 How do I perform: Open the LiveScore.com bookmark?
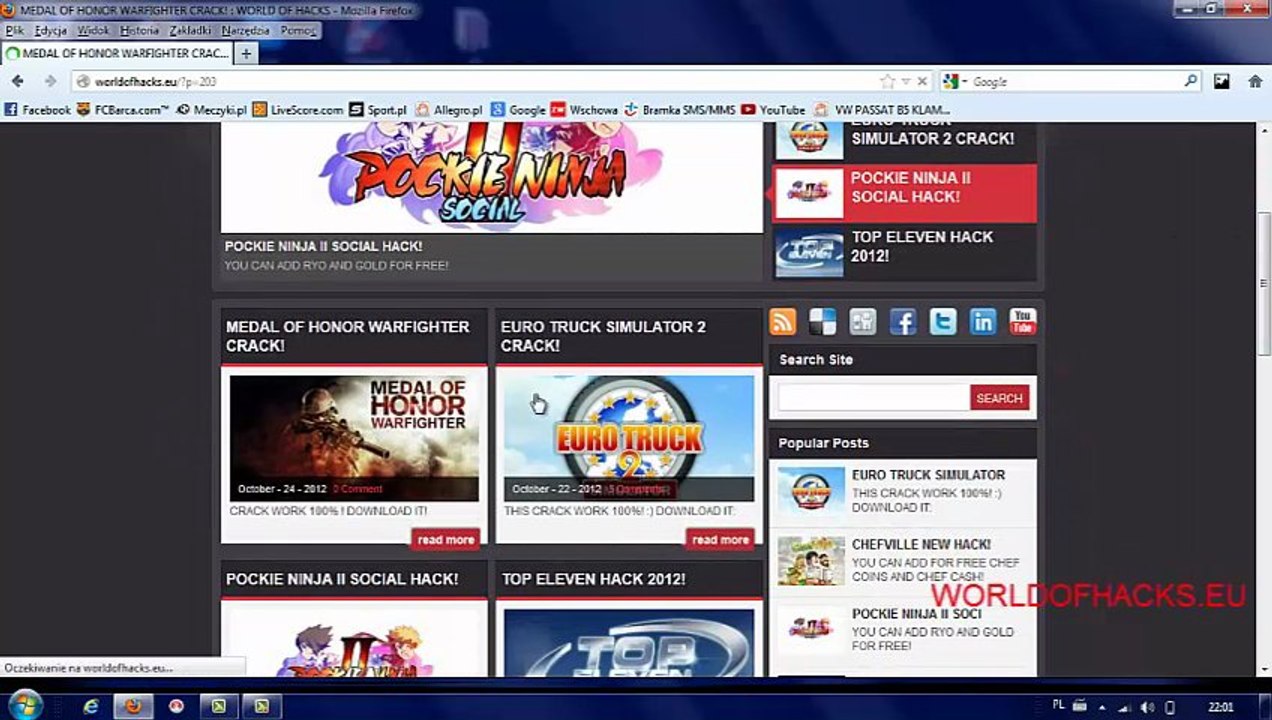298,110
